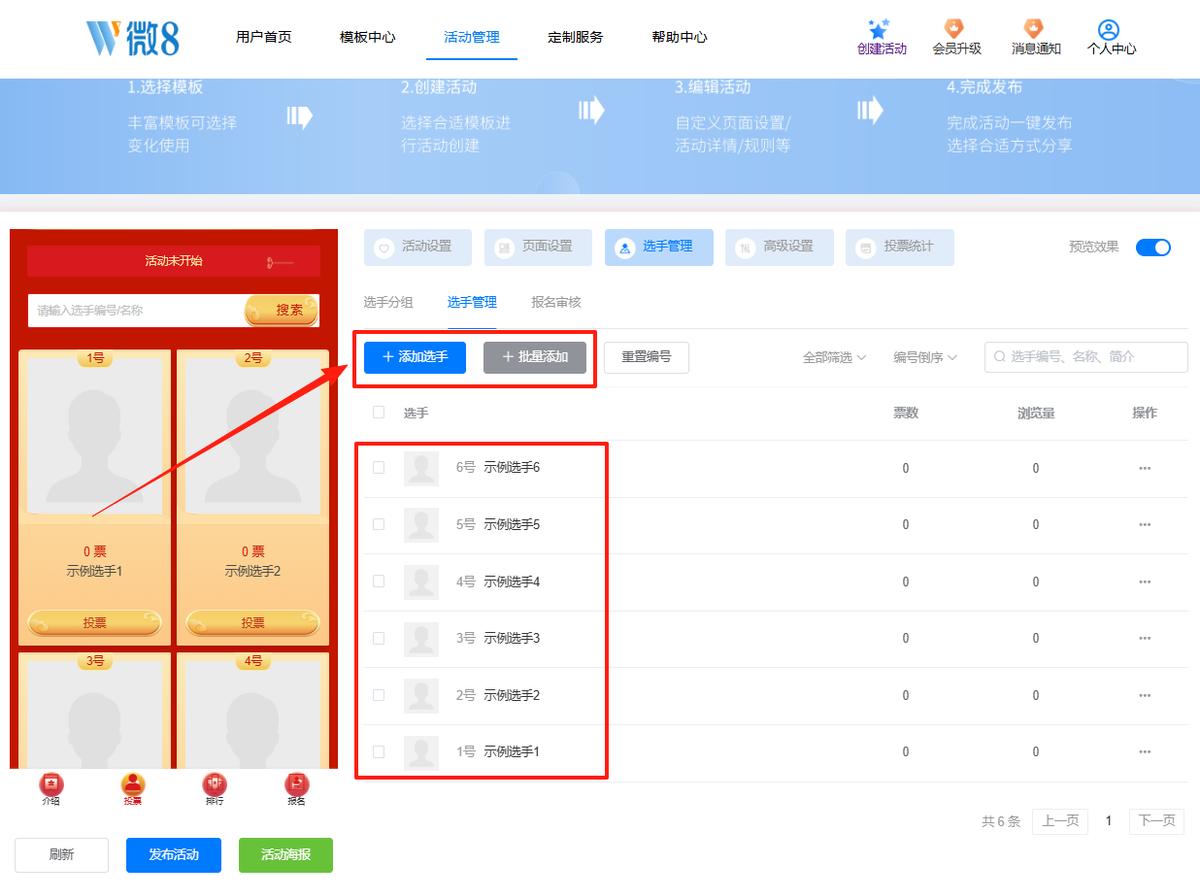Open the 投票统计 tab
The width and height of the screenshot is (1200, 896).
[899, 247]
